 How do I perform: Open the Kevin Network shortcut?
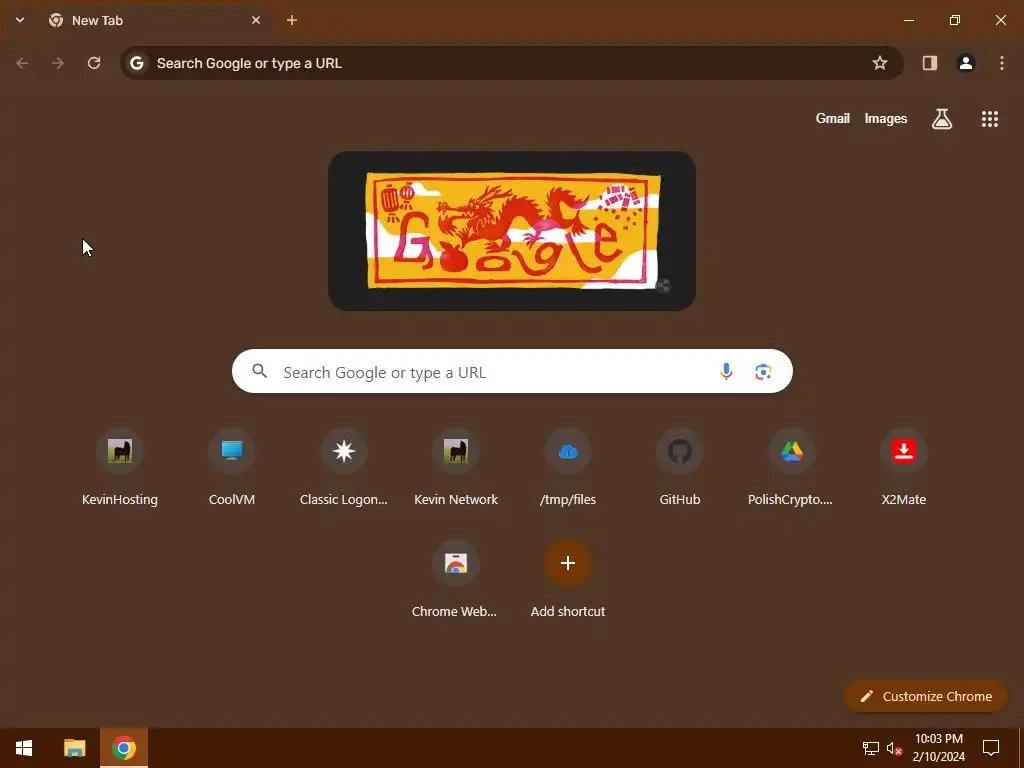tap(456, 468)
